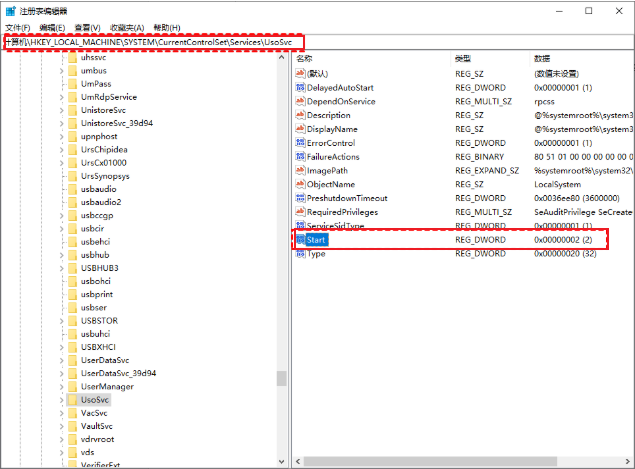Select the UrsChipidea key label

(x=104, y=149)
